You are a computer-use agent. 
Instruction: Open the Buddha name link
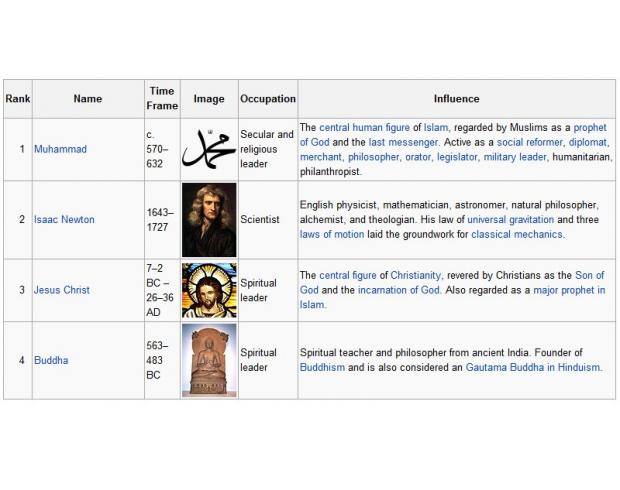[51, 360]
